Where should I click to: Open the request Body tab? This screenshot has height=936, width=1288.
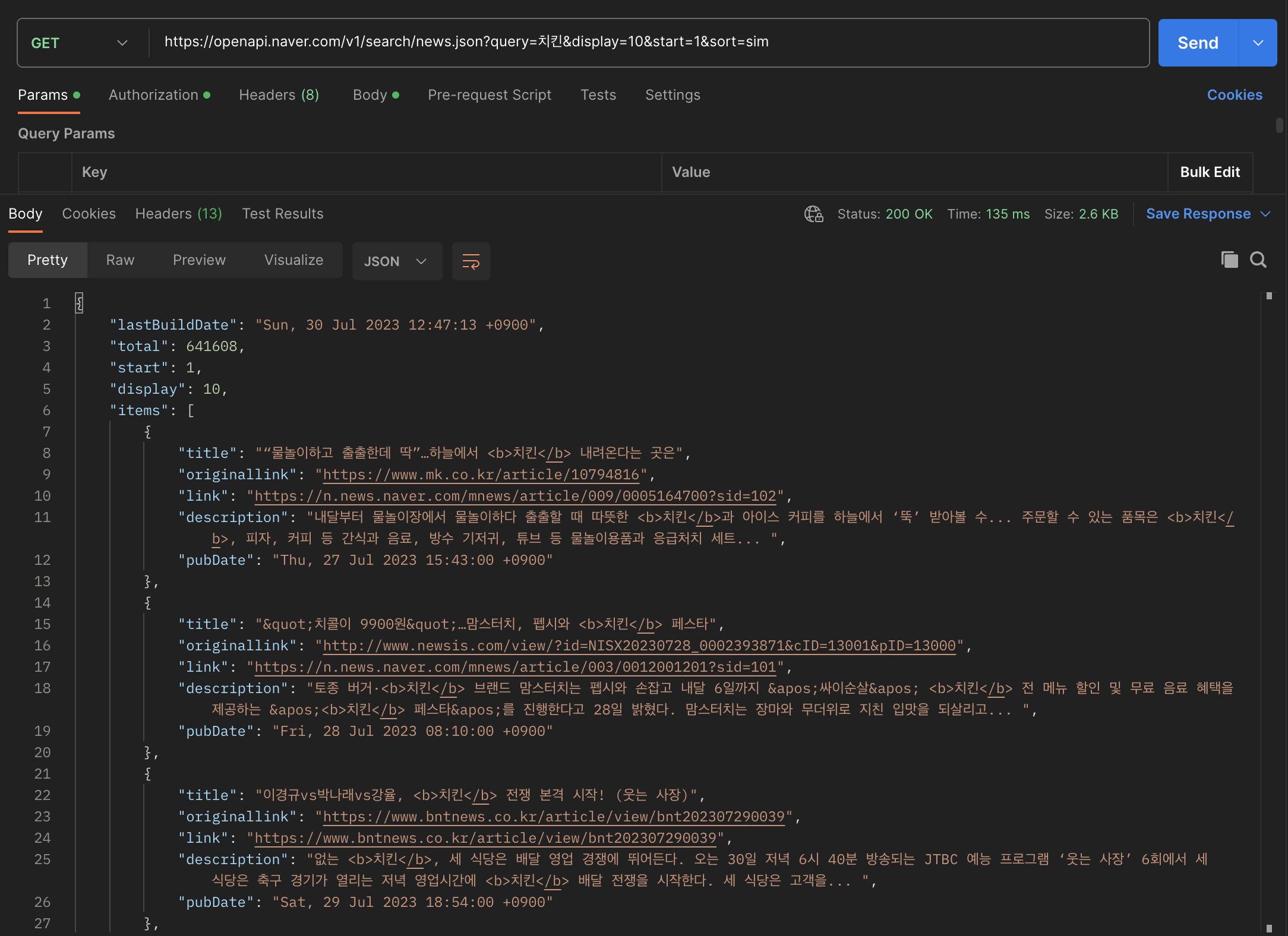tap(375, 95)
